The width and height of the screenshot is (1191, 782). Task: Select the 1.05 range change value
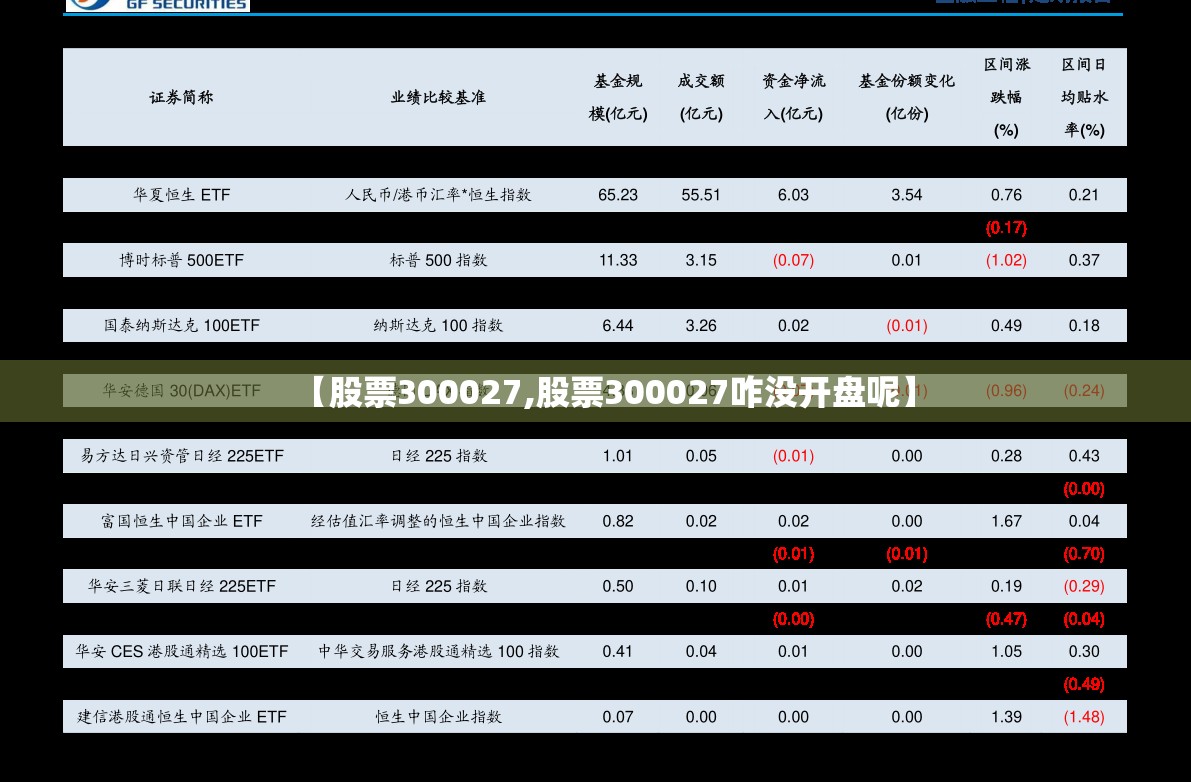point(1006,651)
